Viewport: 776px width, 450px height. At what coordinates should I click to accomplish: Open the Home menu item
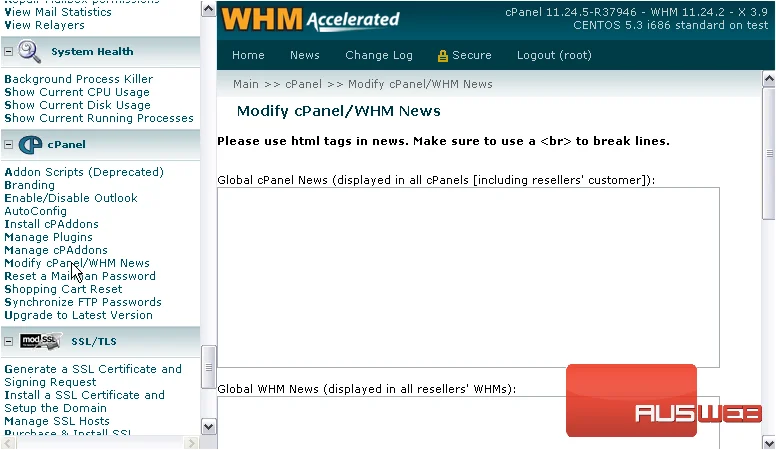248,55
